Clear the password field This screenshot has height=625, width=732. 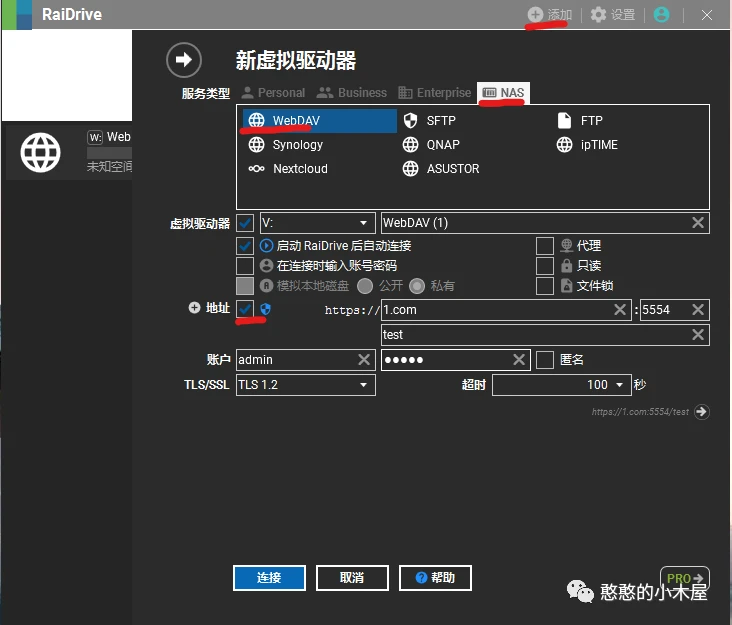(x=519, y=359)
